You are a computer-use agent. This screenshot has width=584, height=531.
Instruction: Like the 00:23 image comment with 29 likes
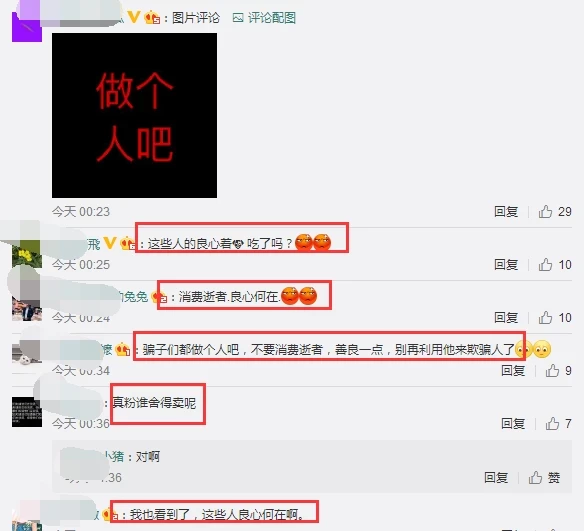tap(545, 212)
